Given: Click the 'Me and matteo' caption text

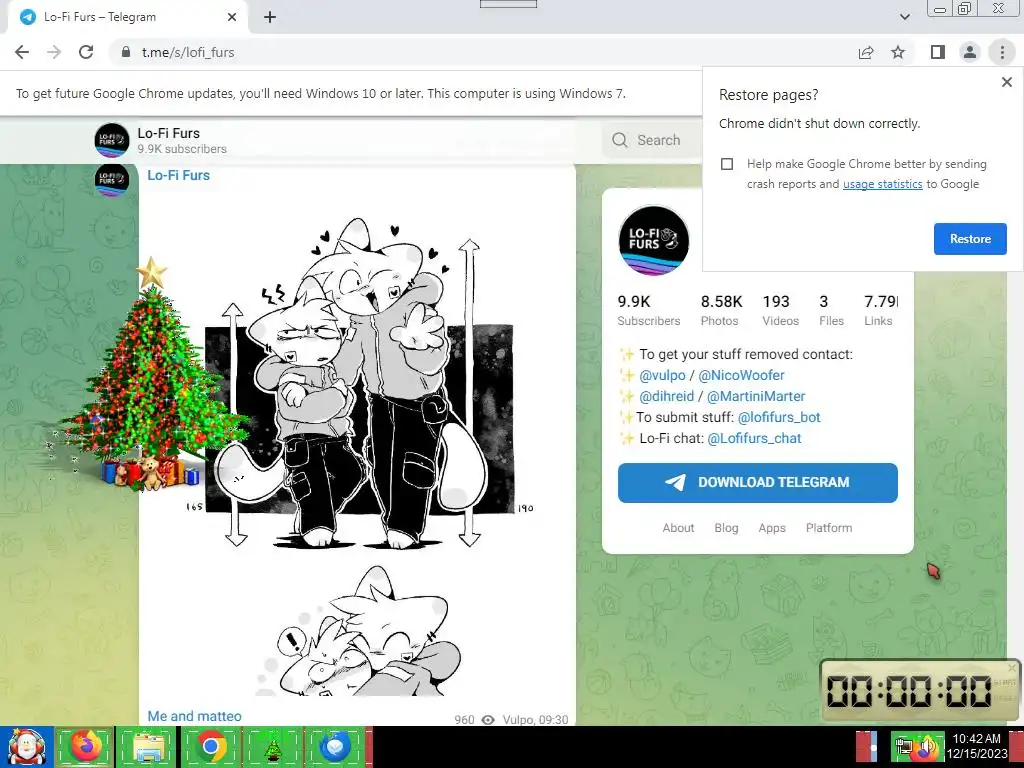Looking at the screenshot, I should [194, 716].
